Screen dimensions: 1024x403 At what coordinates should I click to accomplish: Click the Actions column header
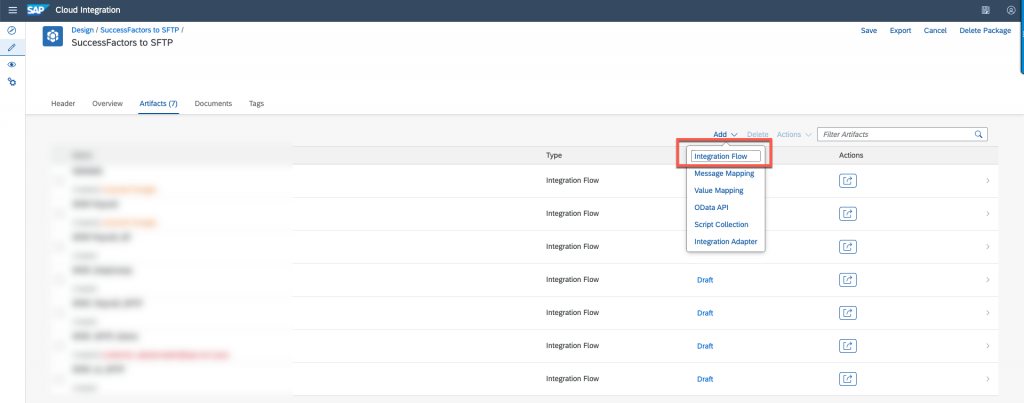(851, 155)
